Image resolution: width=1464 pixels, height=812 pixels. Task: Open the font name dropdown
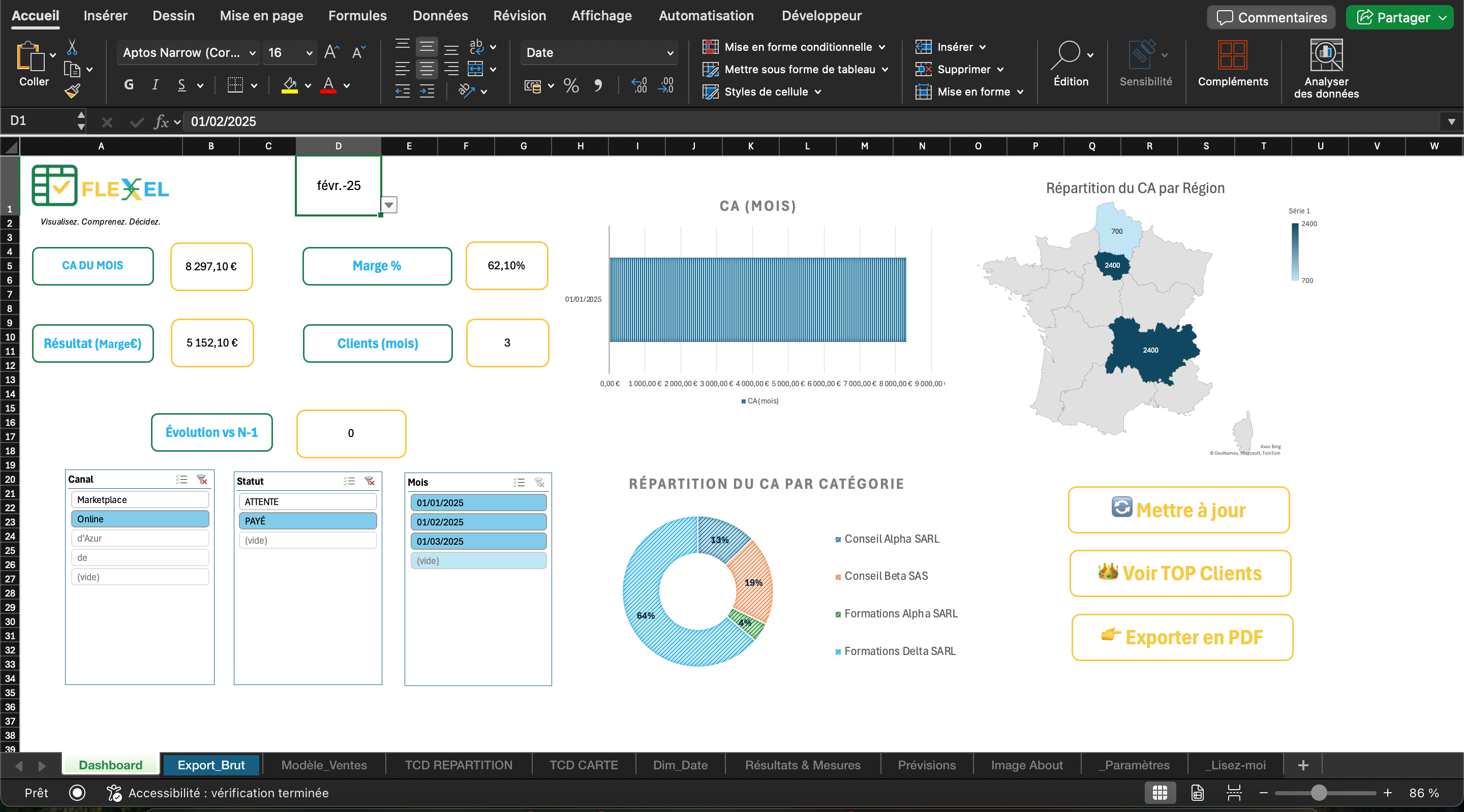252,53
